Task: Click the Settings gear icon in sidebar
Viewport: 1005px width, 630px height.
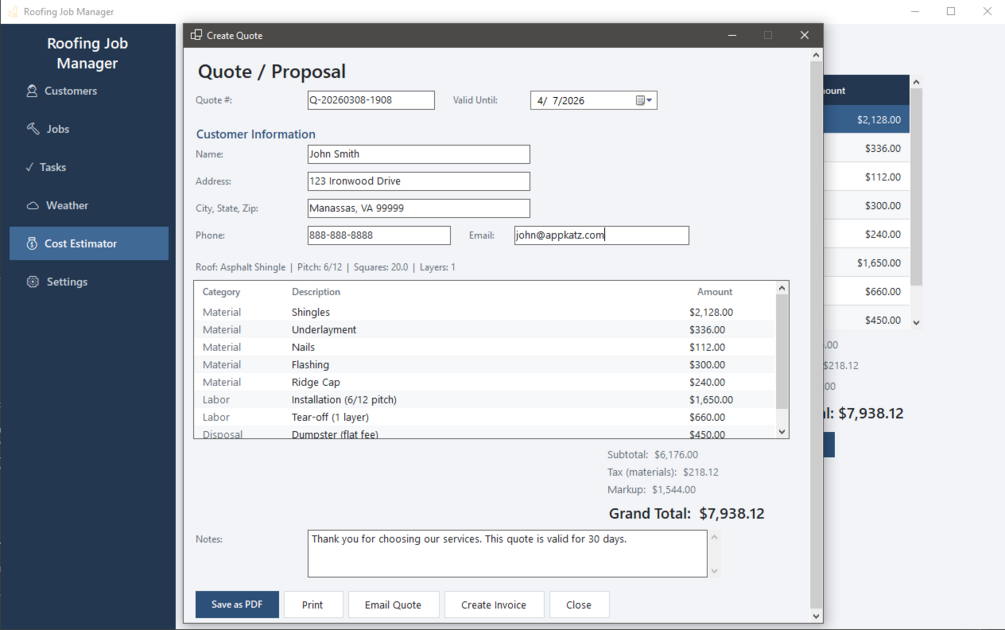Action: (33, 281)
